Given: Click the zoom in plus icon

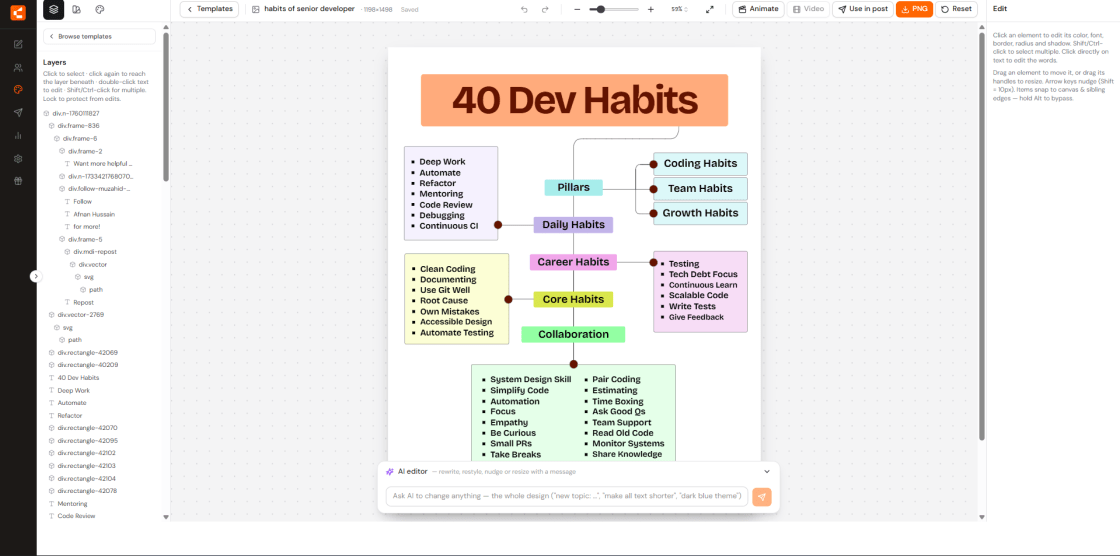Looking at the screenshot, I should [650, 9].
